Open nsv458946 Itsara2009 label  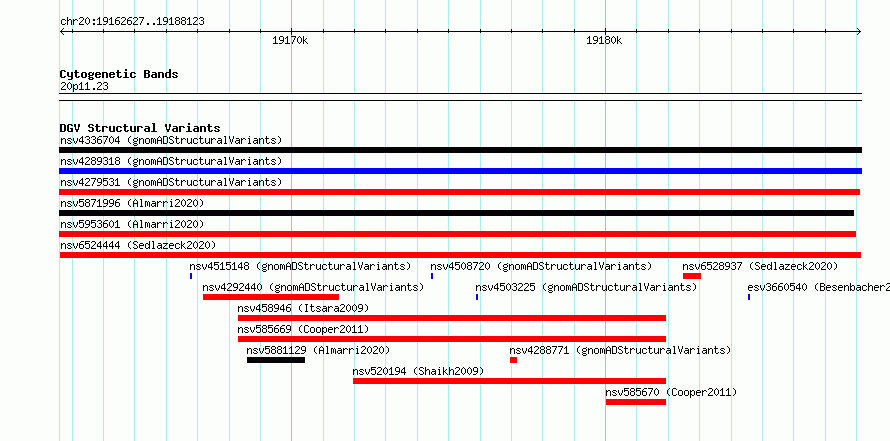pos(304,308)
